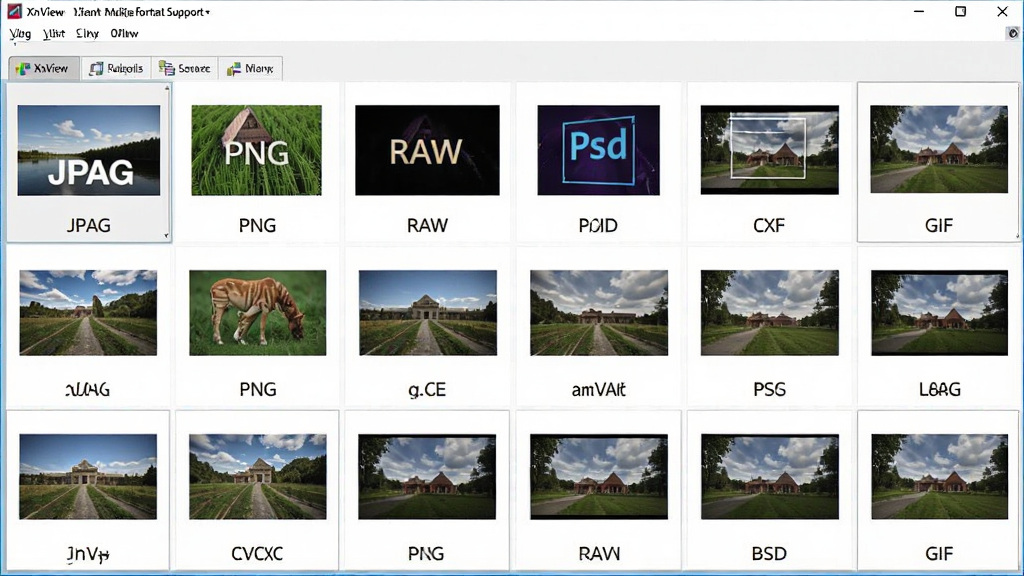Select the blue Psd logo thumbnail
The height and width of the screenshot is (576, 1024).
tap(598, 150)
